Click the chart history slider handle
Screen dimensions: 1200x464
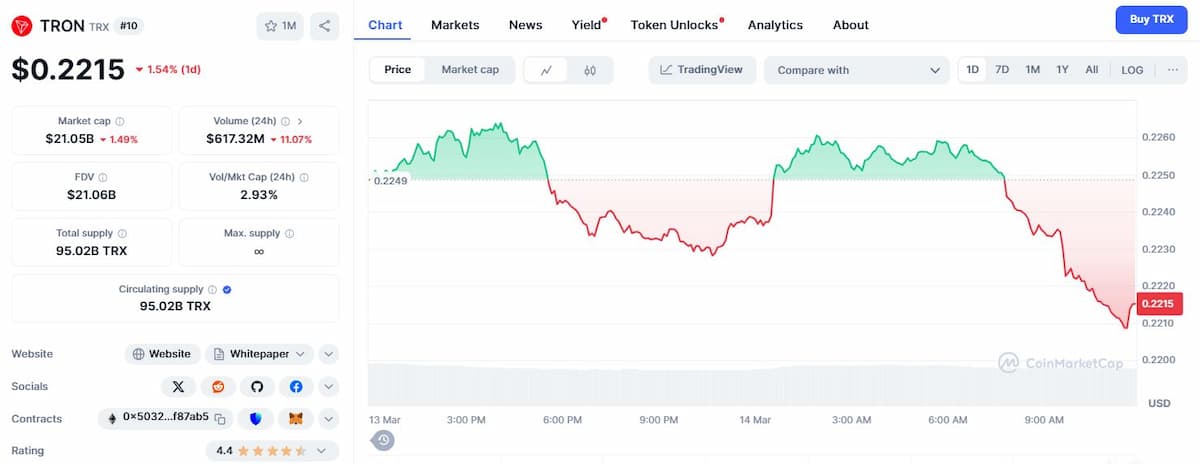pos(383,440)
